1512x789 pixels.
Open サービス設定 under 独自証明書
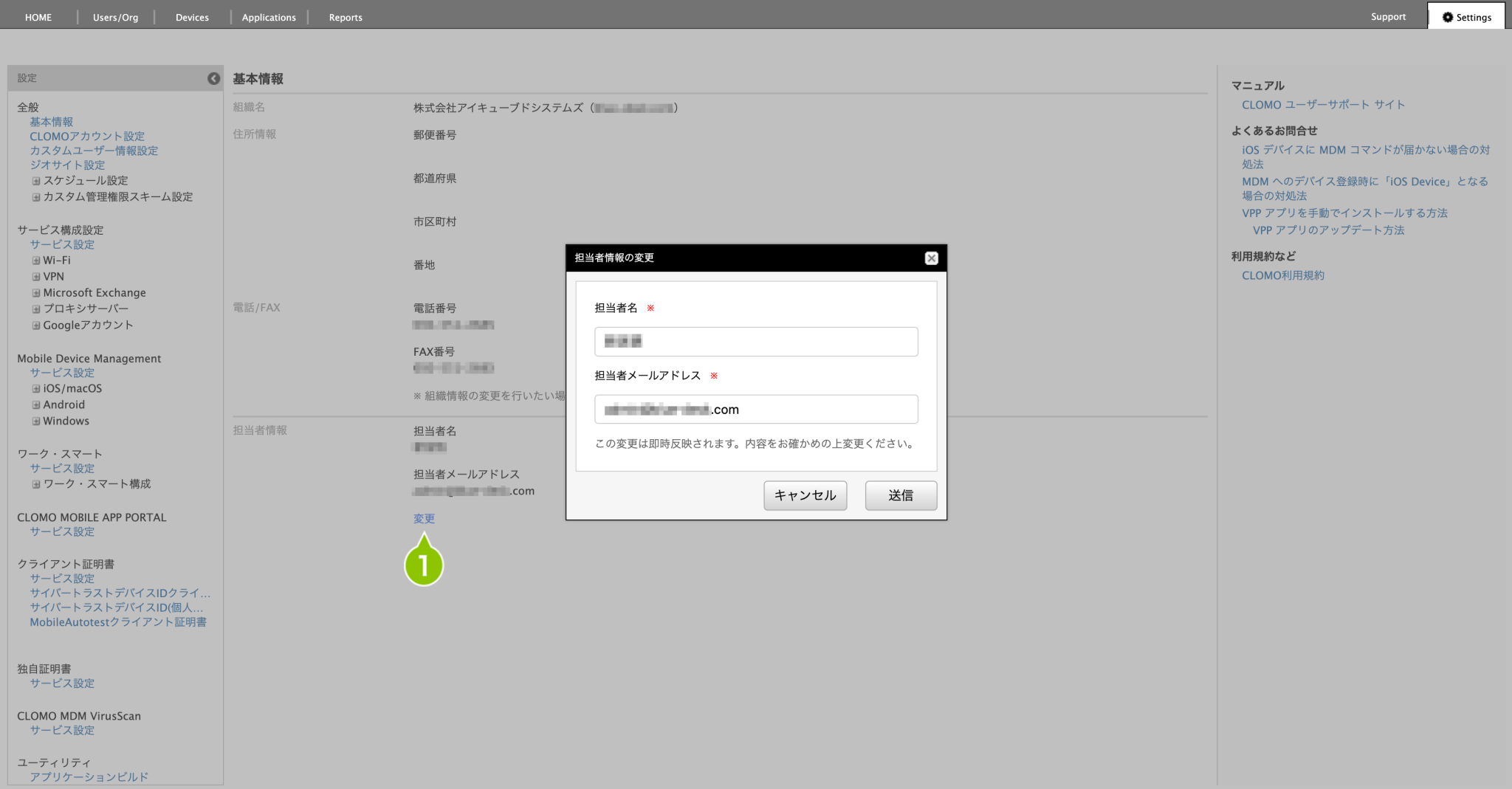coord(62,683)
